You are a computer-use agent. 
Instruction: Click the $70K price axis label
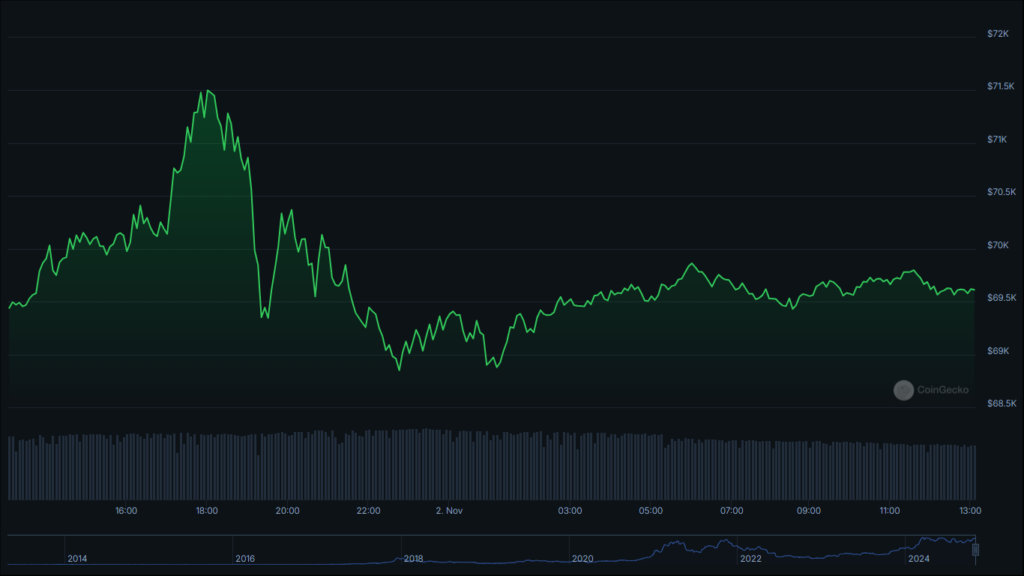coord(997,246)
